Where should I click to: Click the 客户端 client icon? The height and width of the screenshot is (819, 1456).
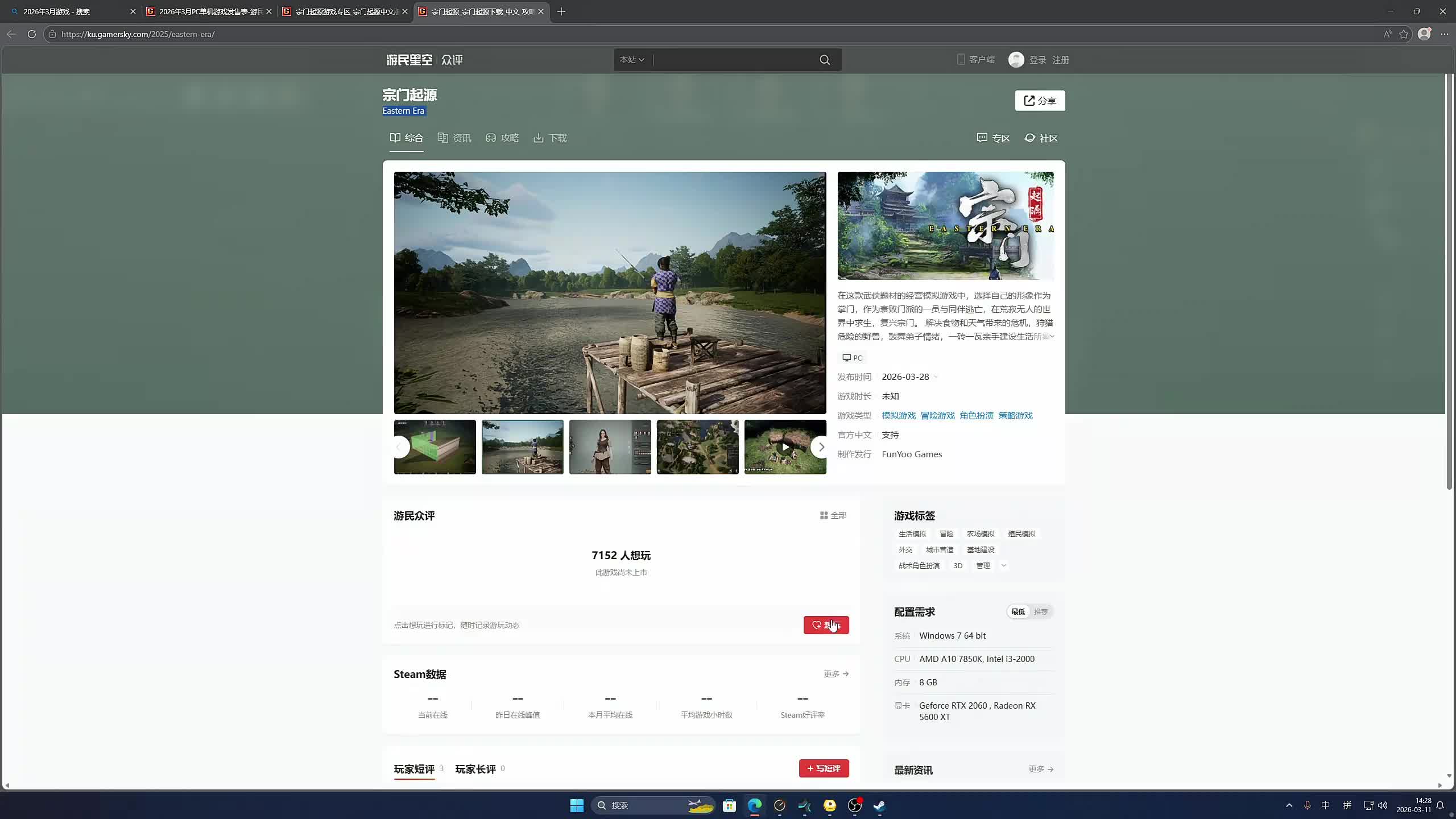(961, 59)
